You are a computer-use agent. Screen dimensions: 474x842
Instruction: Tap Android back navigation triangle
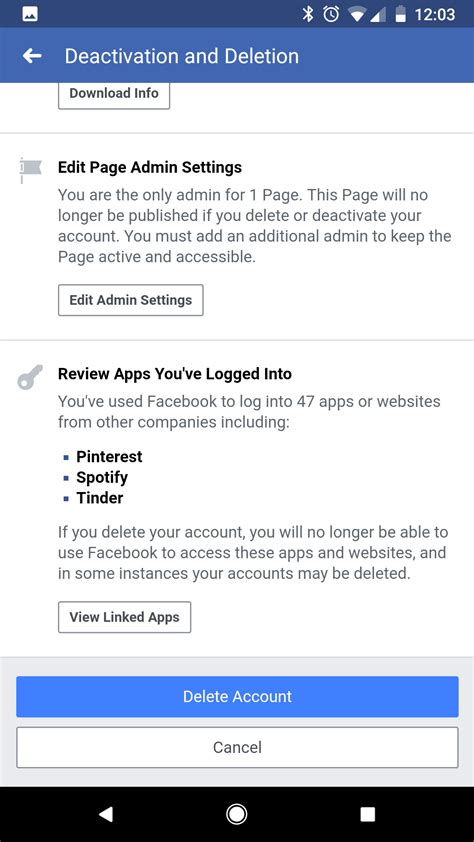click(x=106, y=815)
